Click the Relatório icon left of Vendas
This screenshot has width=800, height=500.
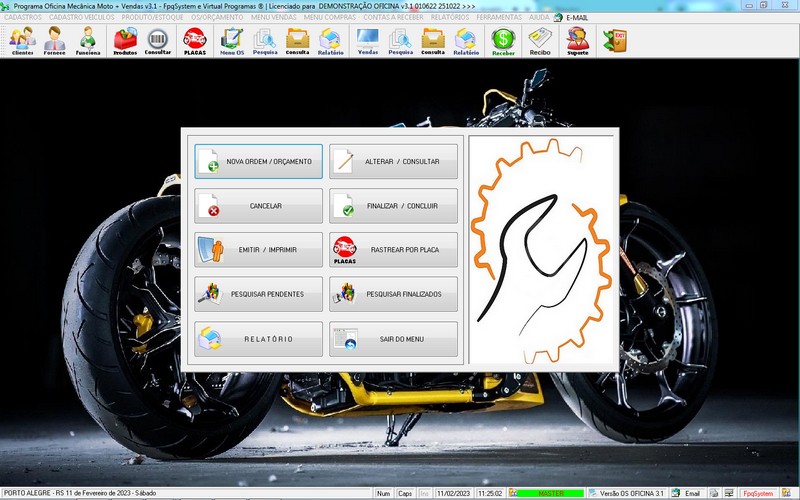tap(330, 41)
